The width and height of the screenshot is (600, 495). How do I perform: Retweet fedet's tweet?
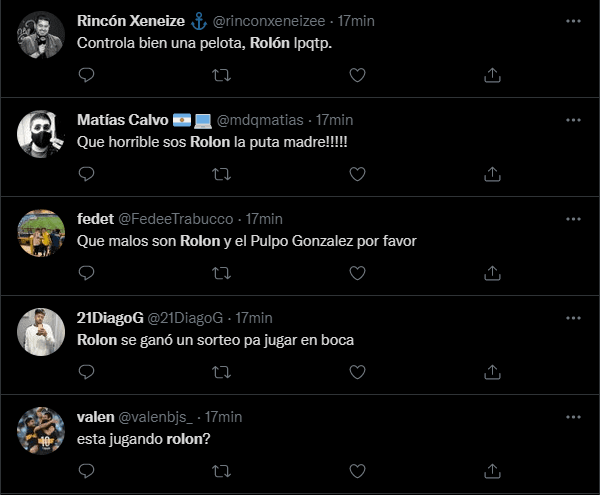[x=221, y=272]
